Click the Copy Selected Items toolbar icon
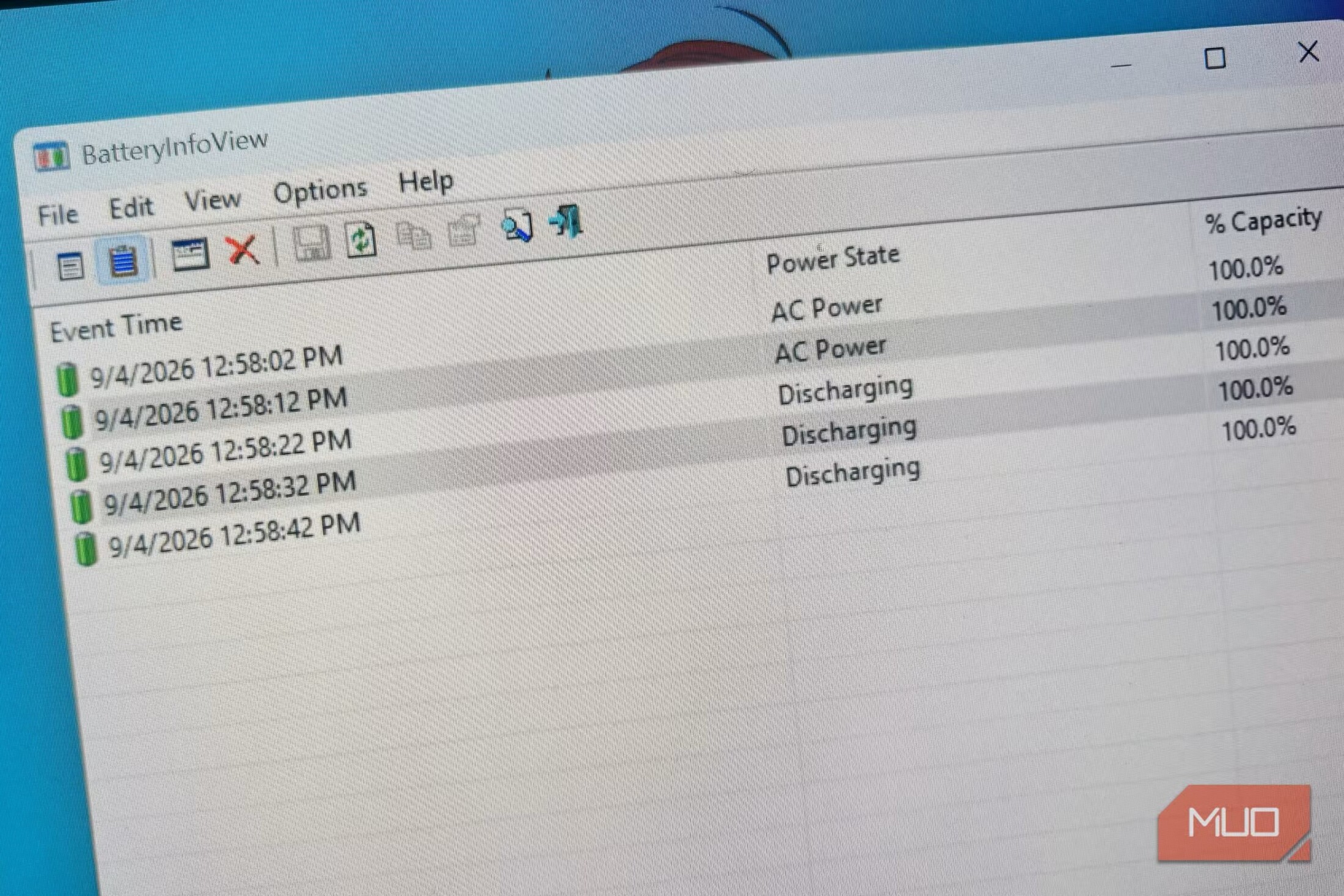1344x896 pixels. point(414,236)
